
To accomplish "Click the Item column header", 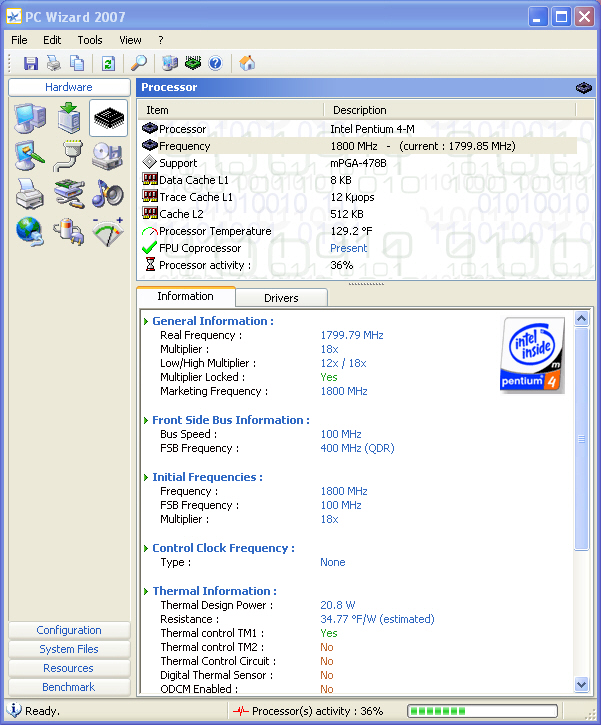I will click(x=231, y=110).
